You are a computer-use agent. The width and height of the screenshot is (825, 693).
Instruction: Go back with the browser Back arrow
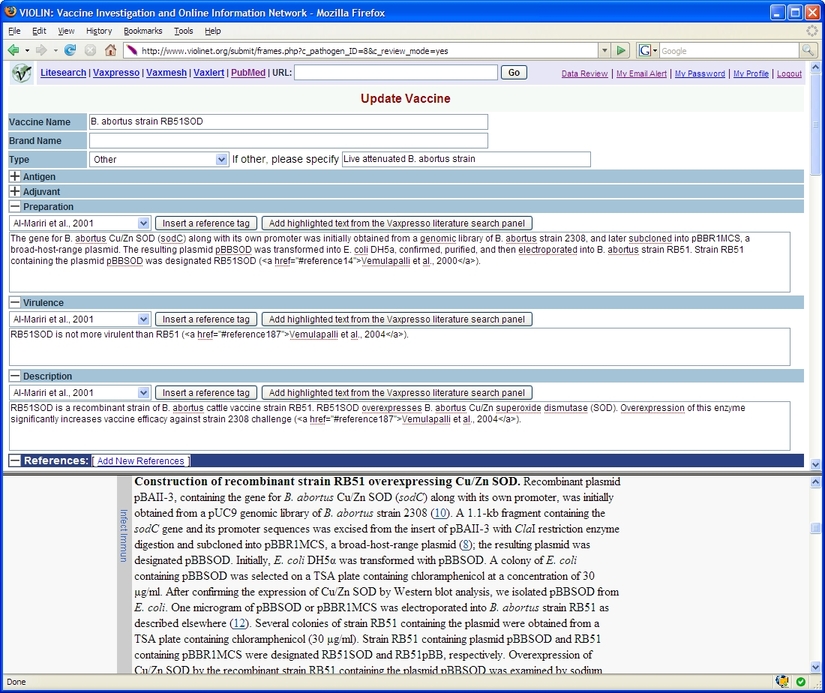pos(13,51)
